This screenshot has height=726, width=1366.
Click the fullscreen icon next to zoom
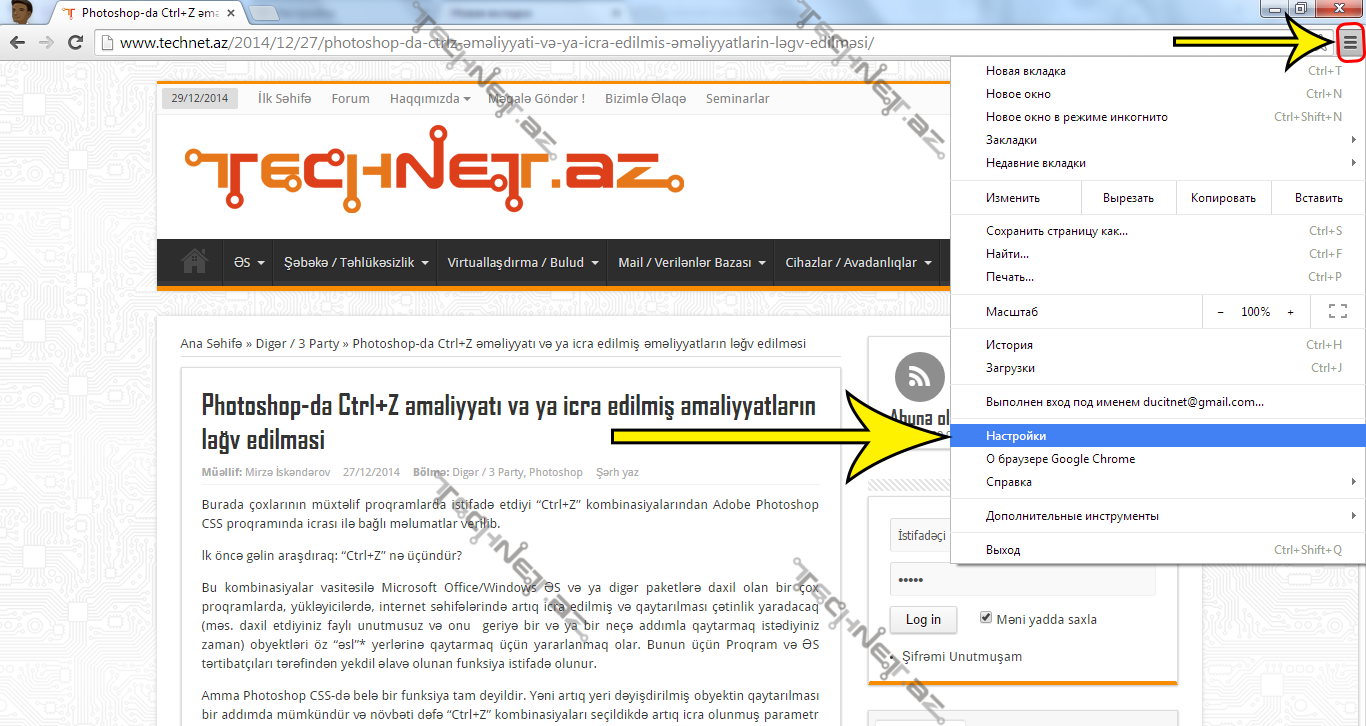pos(1337,312)
